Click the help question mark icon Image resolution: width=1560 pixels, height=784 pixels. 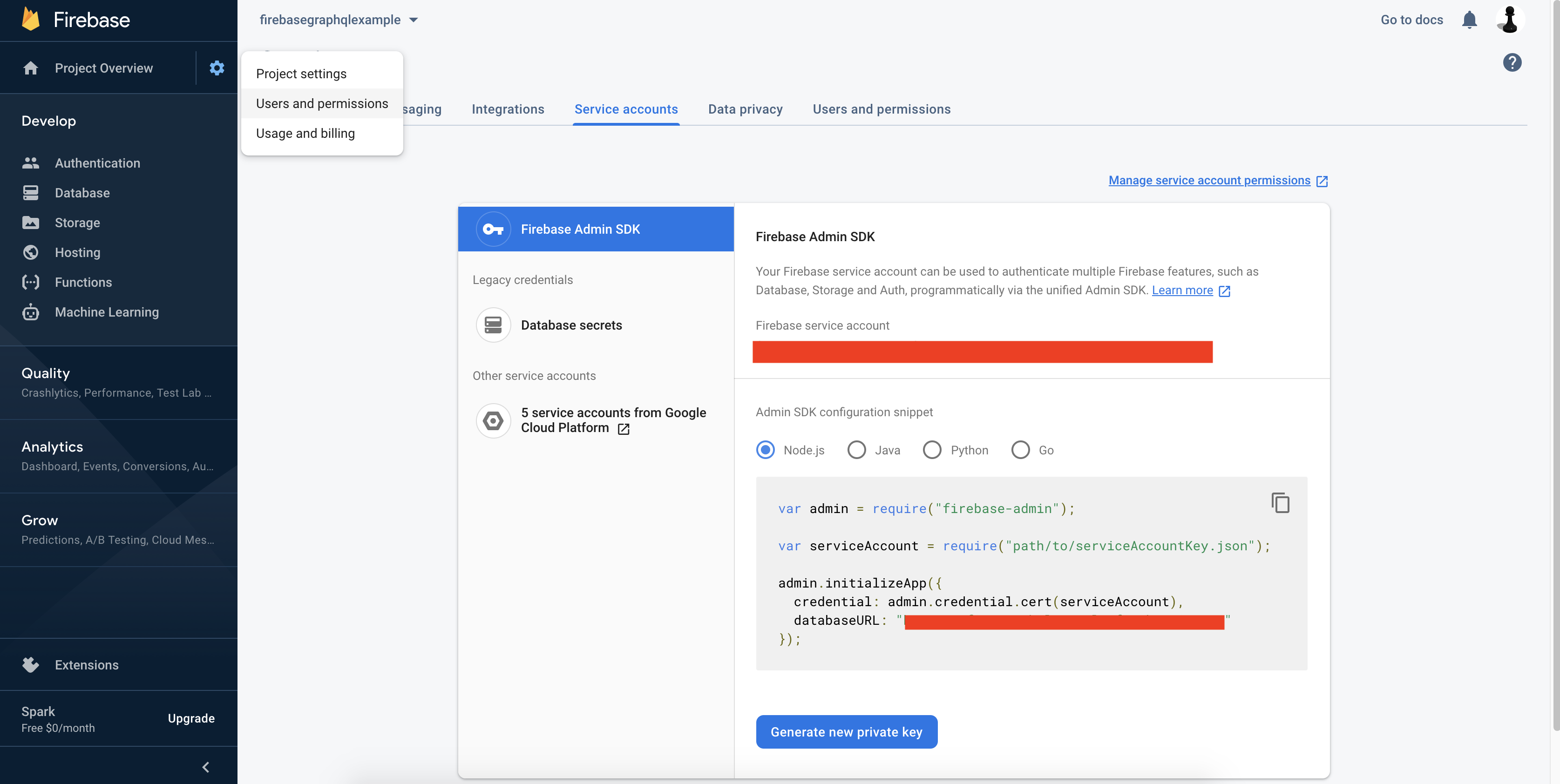1513,62
